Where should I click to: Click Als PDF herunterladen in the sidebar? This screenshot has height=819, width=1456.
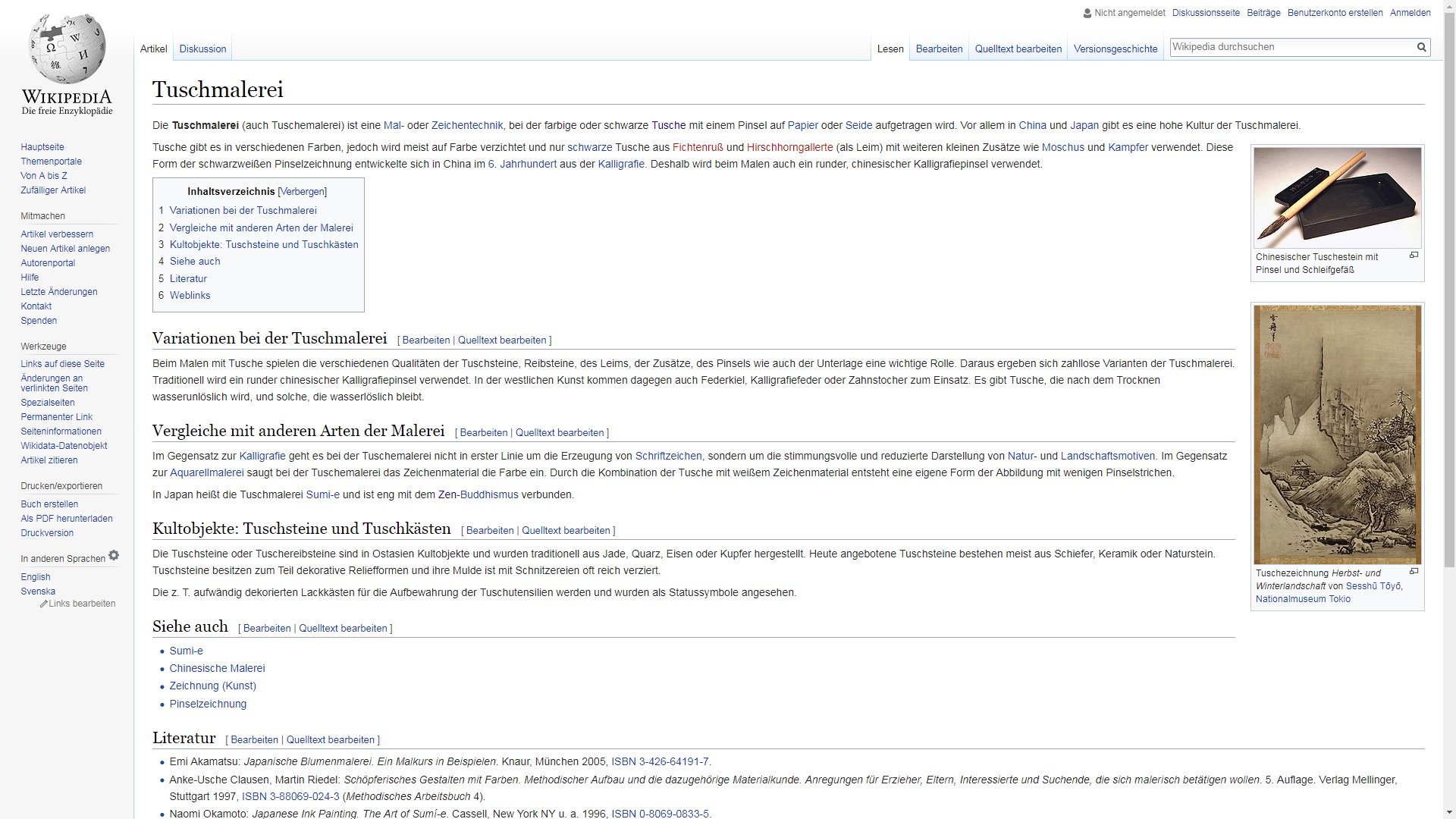coord(67,519)
